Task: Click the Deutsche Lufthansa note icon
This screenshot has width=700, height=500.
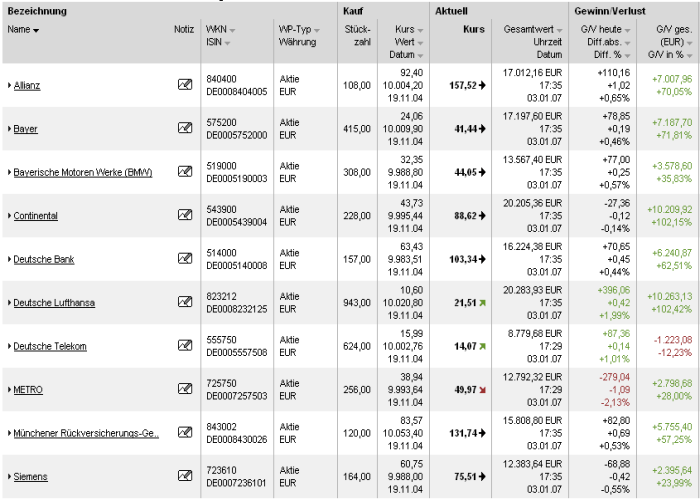Action: 184,302
